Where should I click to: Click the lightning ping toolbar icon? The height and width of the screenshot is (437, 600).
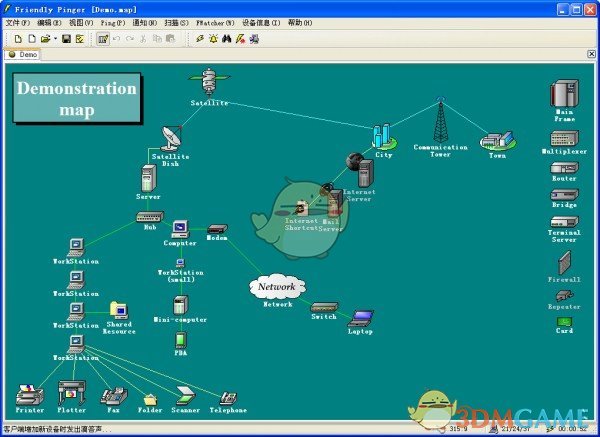pos(200,39)
